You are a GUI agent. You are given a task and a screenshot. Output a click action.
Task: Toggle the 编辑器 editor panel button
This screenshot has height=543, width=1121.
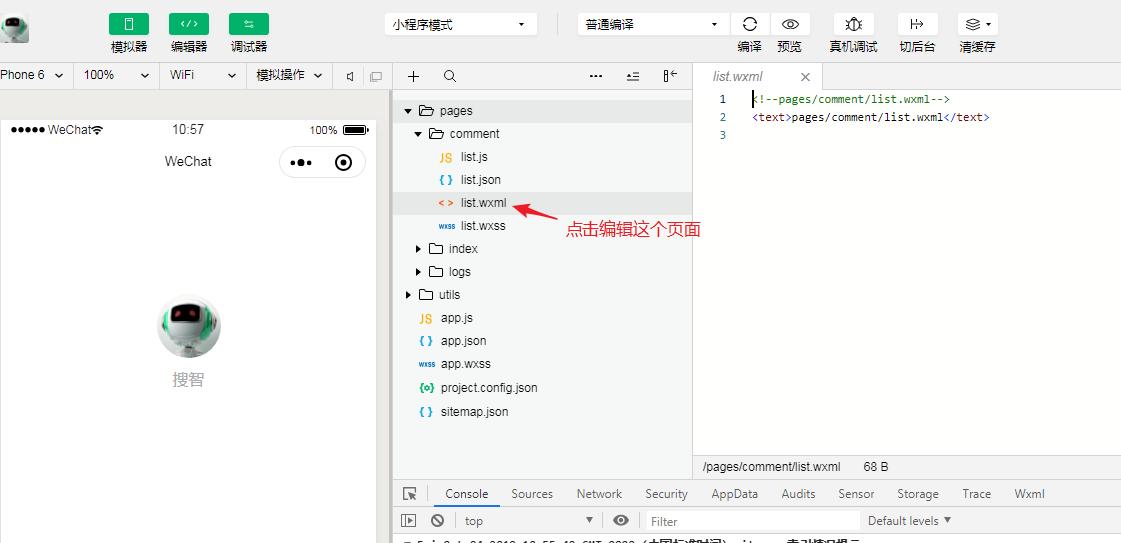[x=189, y=24]
